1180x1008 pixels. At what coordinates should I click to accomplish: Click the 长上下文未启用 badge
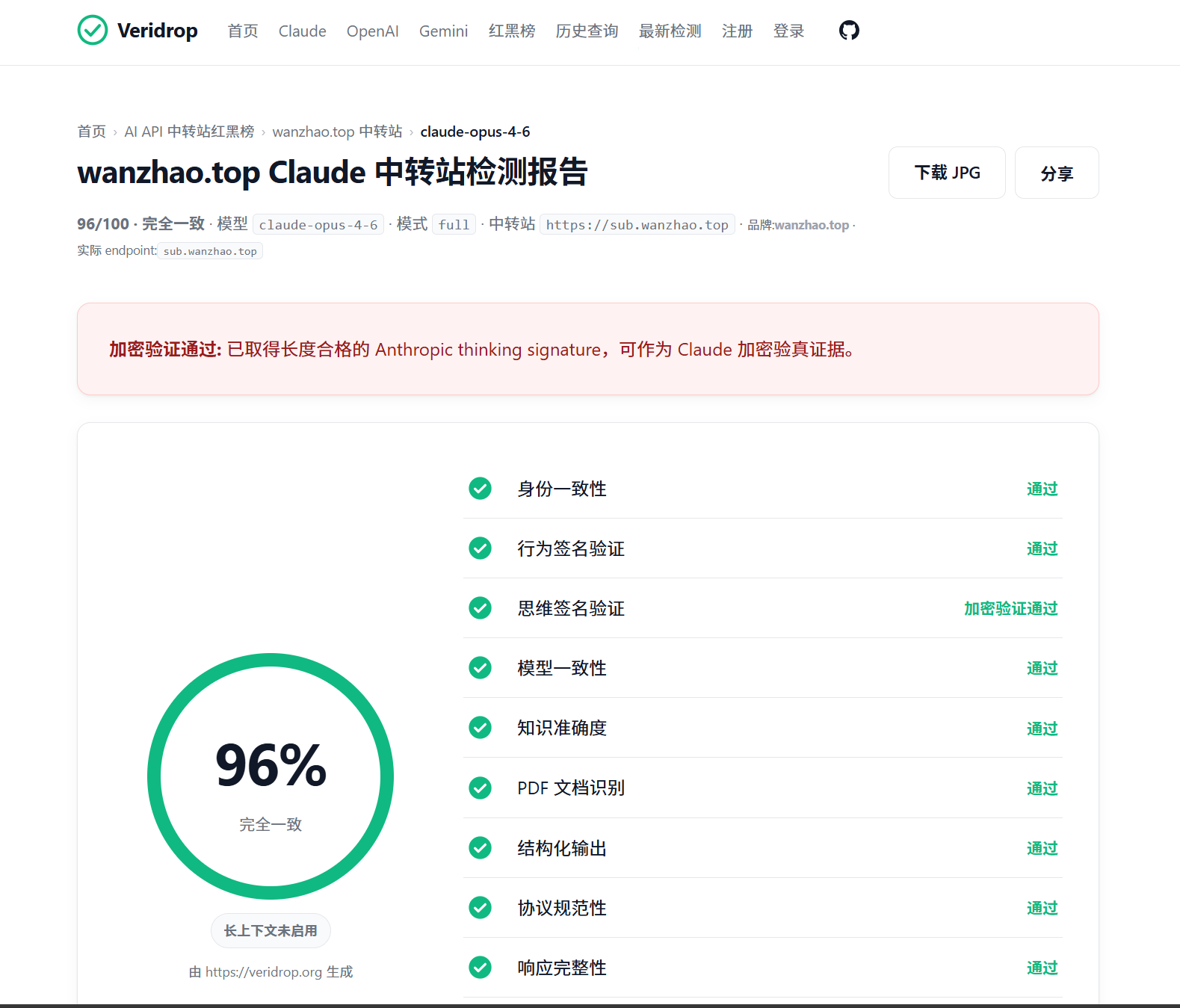coord(271,931)
